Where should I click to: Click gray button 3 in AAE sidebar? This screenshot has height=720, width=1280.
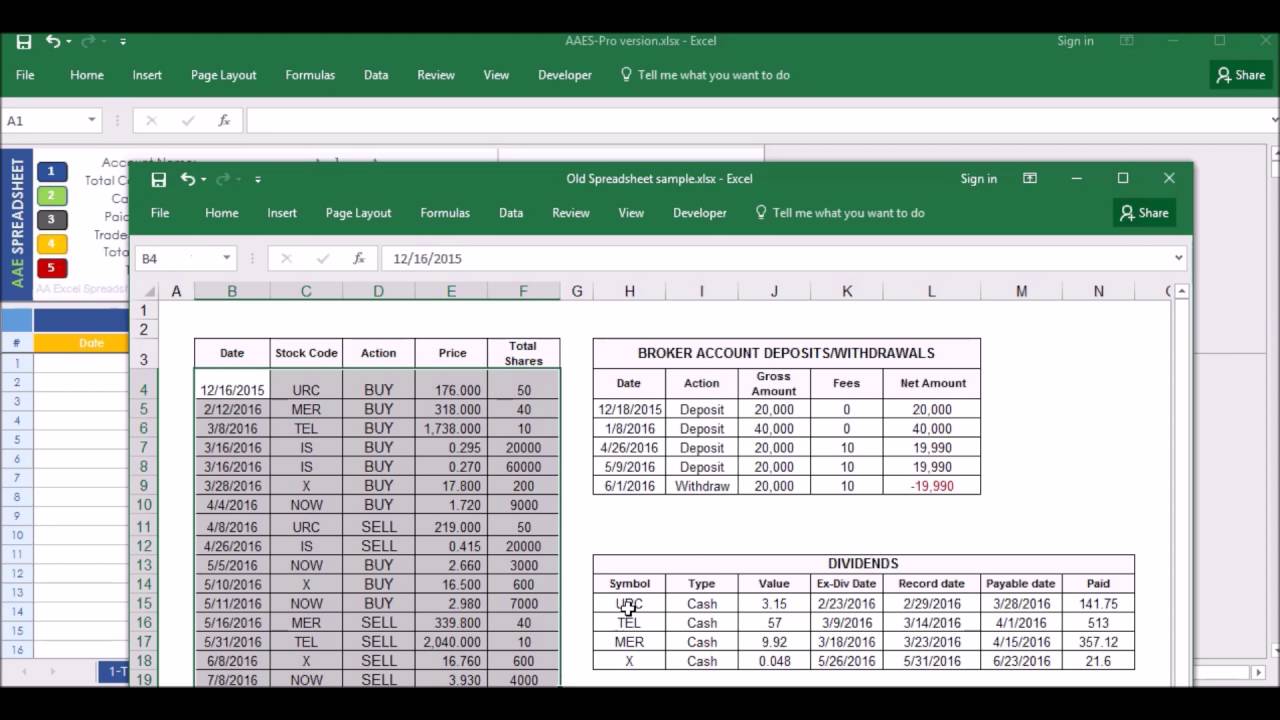52,219
